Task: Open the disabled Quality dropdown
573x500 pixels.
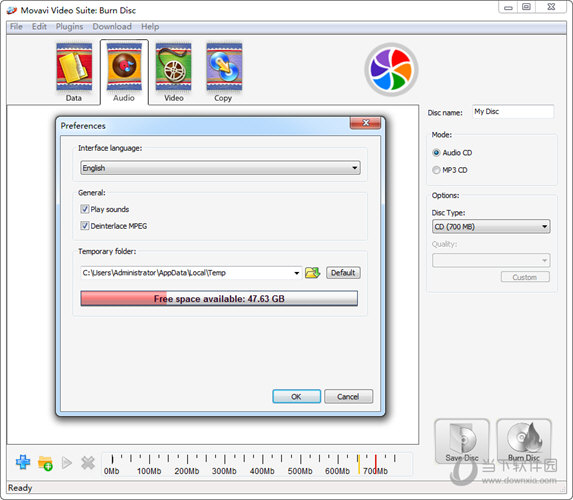Action: [x=491, y=261]
